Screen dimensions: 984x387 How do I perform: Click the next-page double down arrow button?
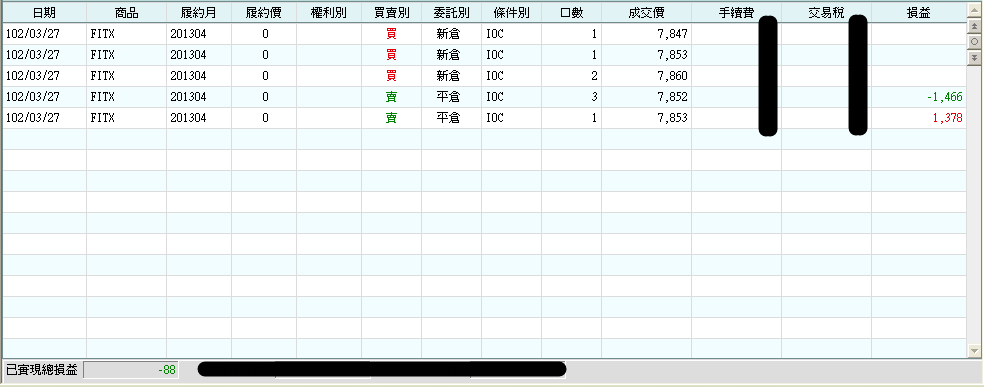974,57
